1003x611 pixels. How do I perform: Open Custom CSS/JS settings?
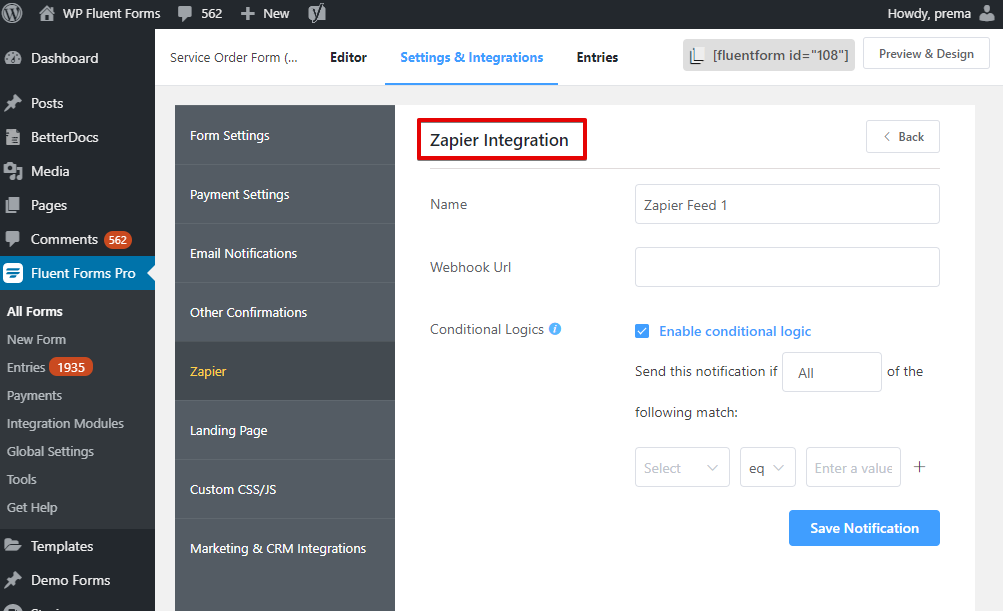[285, 489]
